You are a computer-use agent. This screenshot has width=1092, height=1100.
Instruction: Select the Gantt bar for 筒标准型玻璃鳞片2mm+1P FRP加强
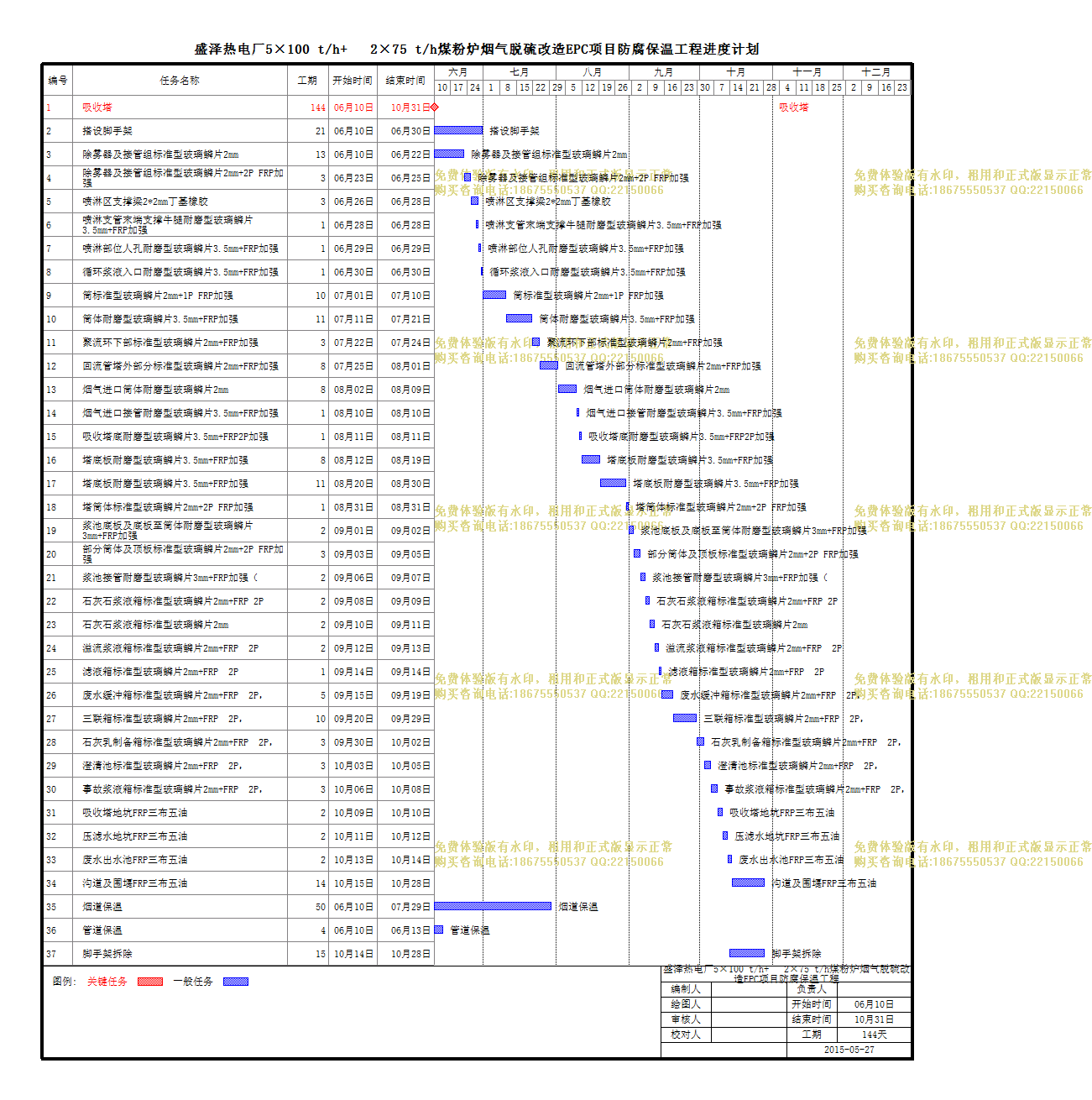coord(494,295)
